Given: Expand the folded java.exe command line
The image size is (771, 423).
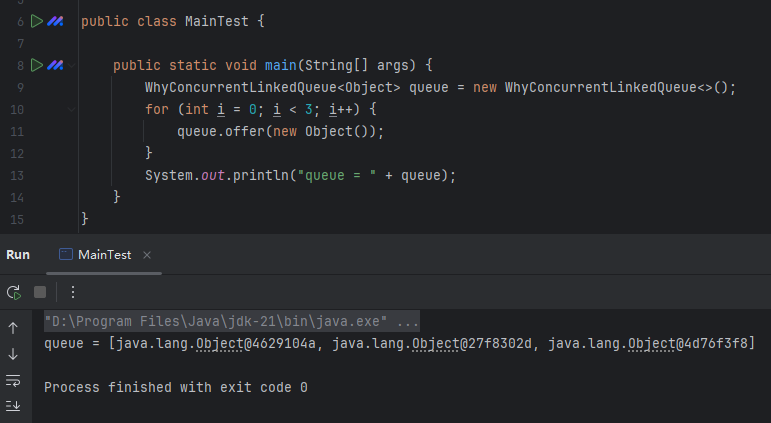Looking at the screenshot, I should (x=408, y=323).
